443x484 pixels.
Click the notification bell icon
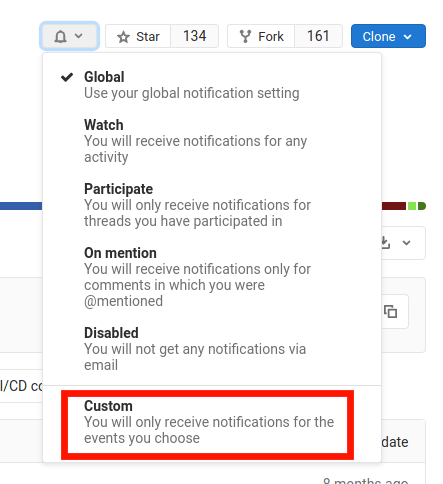pyautogui.click(x=60, y=36)
